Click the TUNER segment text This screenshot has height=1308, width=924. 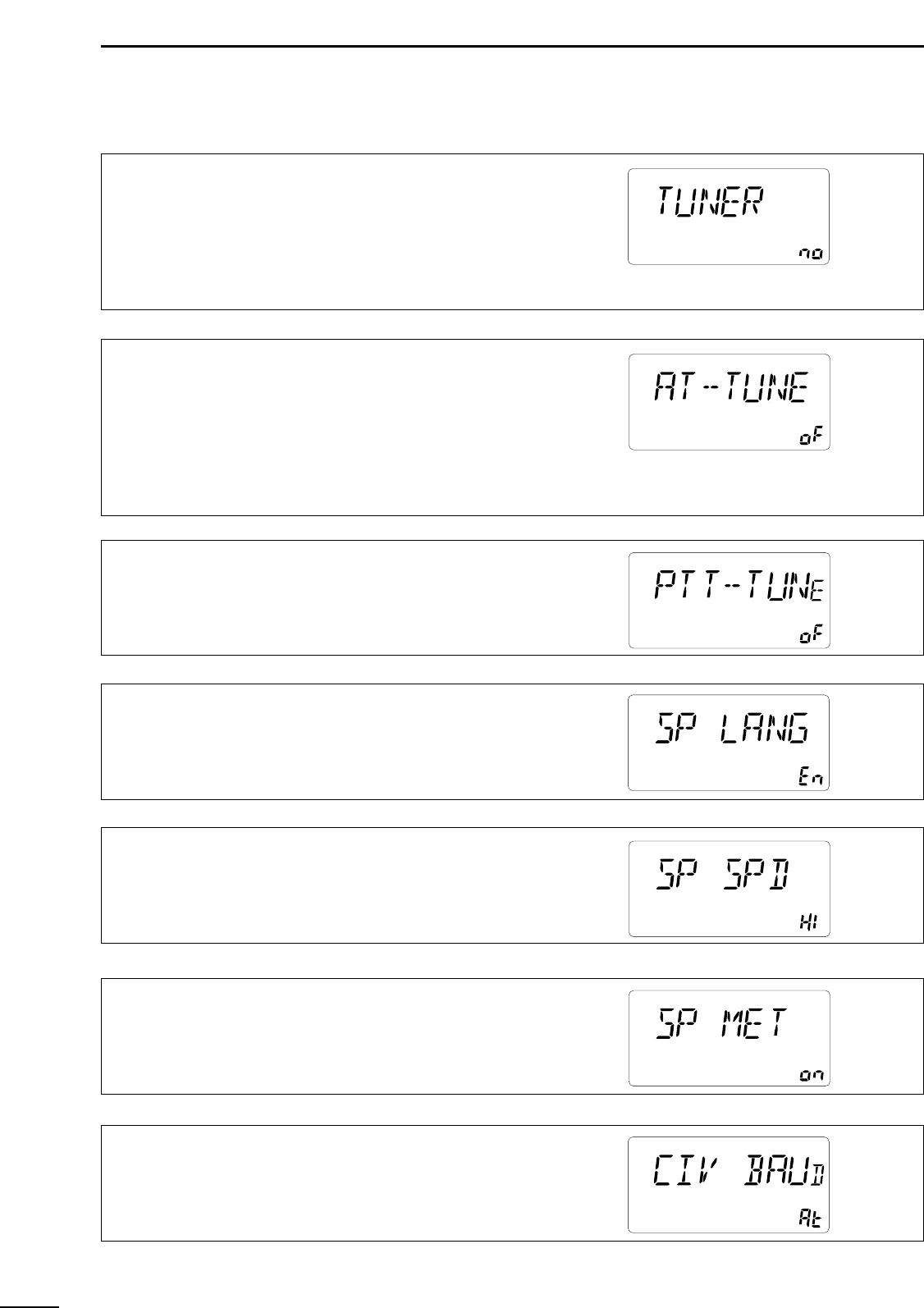point(710,202)
